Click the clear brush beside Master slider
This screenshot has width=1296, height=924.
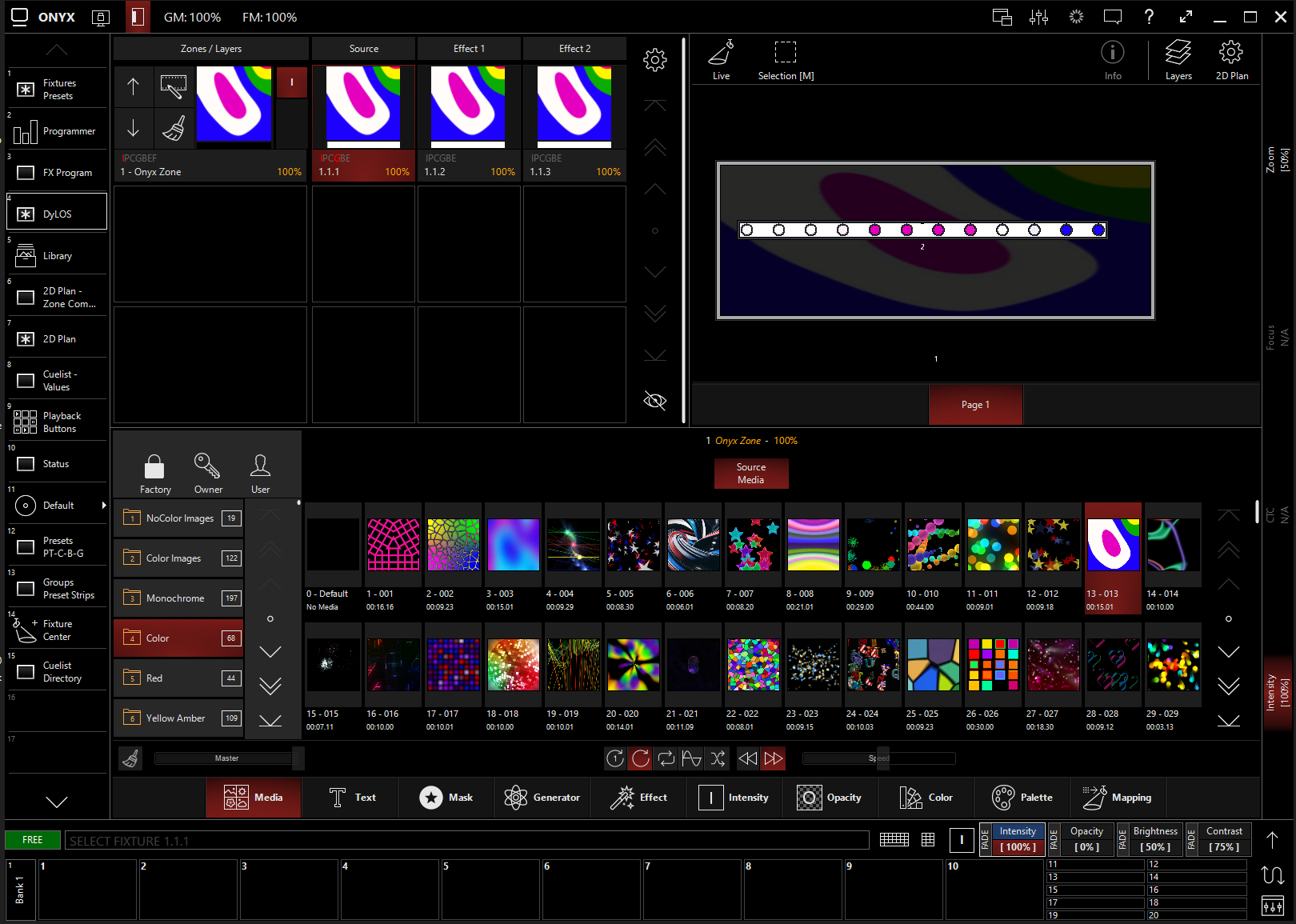(x=130, y=758)
